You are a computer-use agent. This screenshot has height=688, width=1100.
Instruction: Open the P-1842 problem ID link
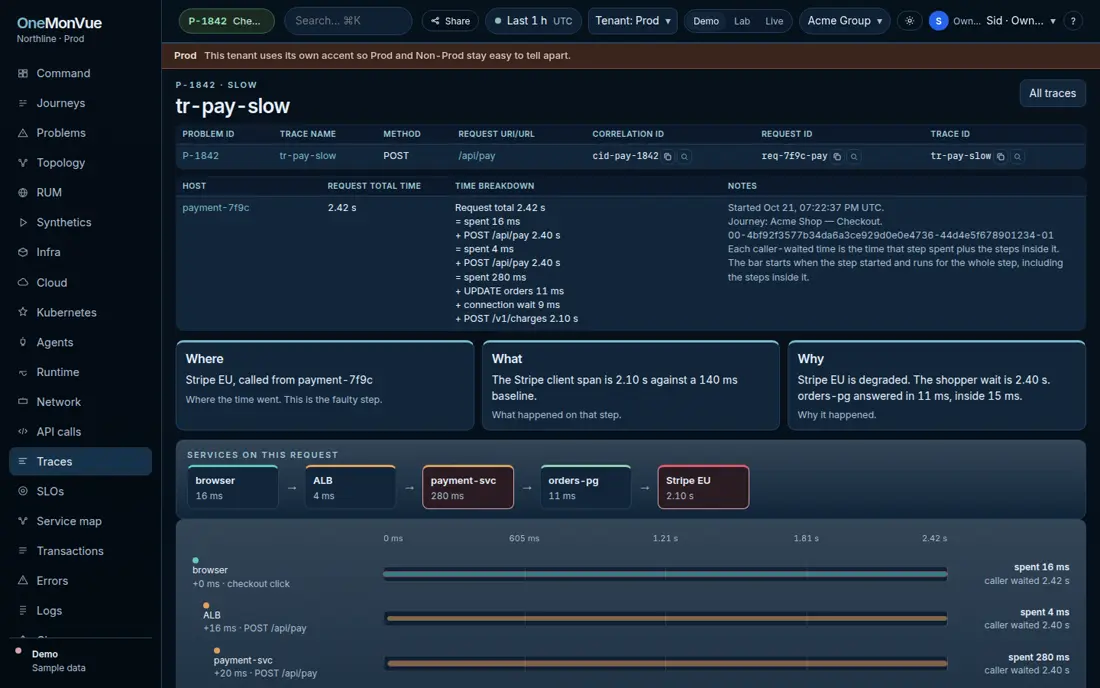[201, 156]
